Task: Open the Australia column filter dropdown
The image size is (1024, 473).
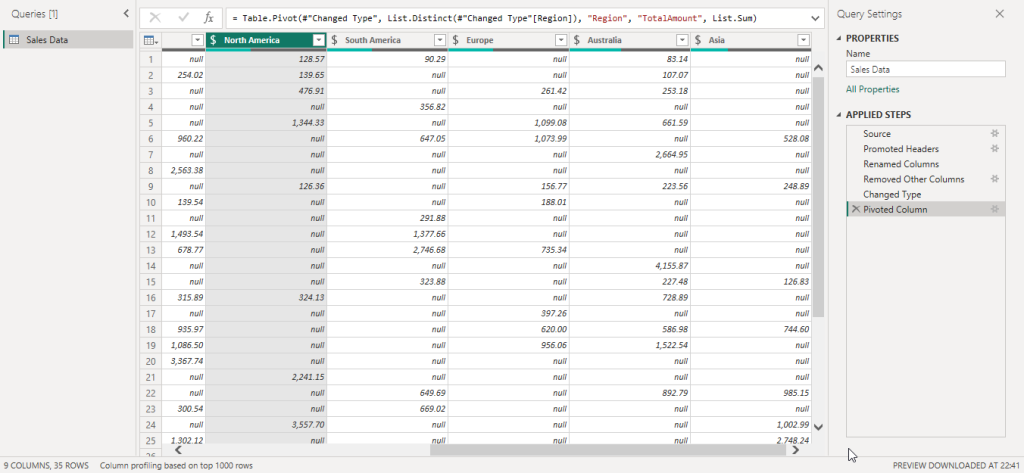Action: (x=682, y=41)
